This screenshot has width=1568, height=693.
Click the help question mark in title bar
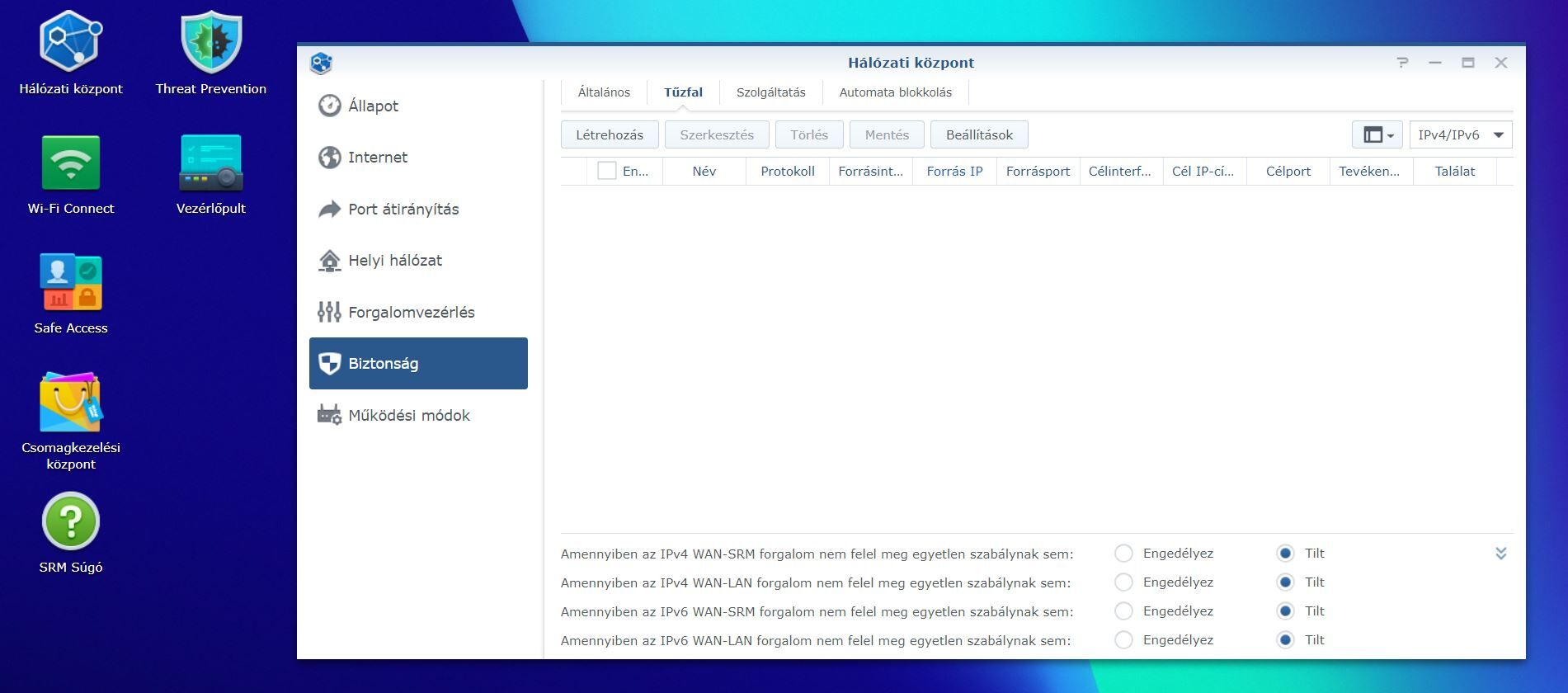1402,63
